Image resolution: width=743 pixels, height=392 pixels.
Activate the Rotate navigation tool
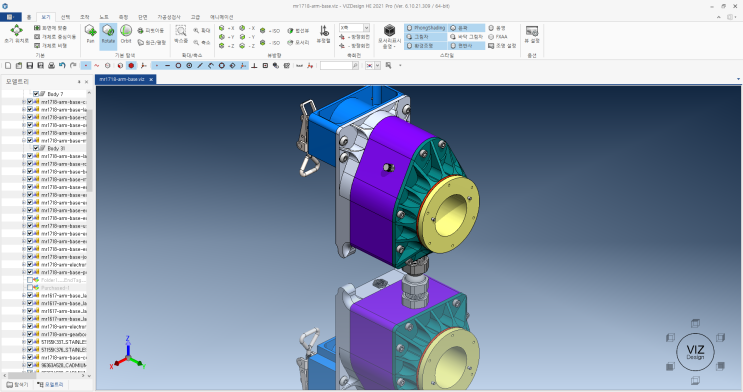pyautogui.click(x=108, y=35)
